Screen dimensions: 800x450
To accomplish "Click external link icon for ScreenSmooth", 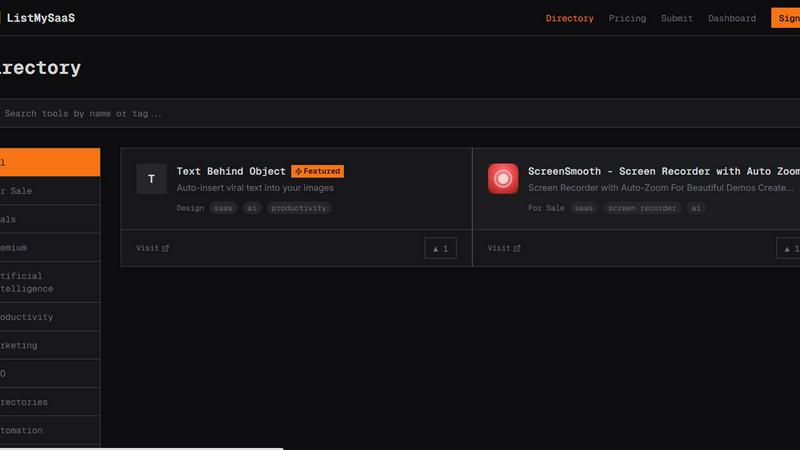I will pyautogui.click(x=517, y=248).
